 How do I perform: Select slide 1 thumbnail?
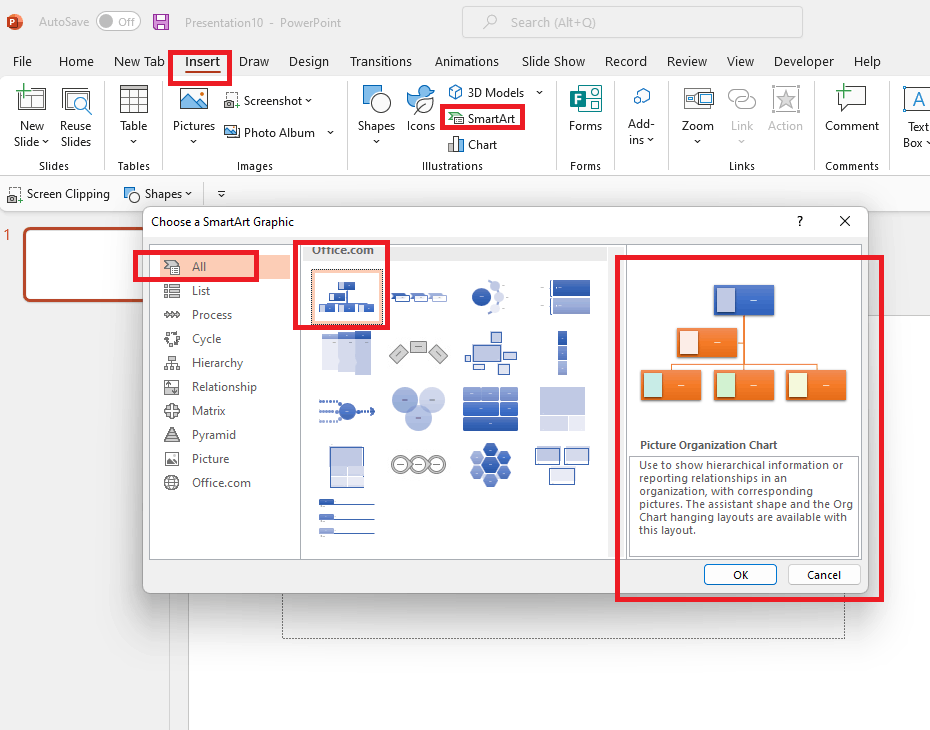tap(83, 264)
